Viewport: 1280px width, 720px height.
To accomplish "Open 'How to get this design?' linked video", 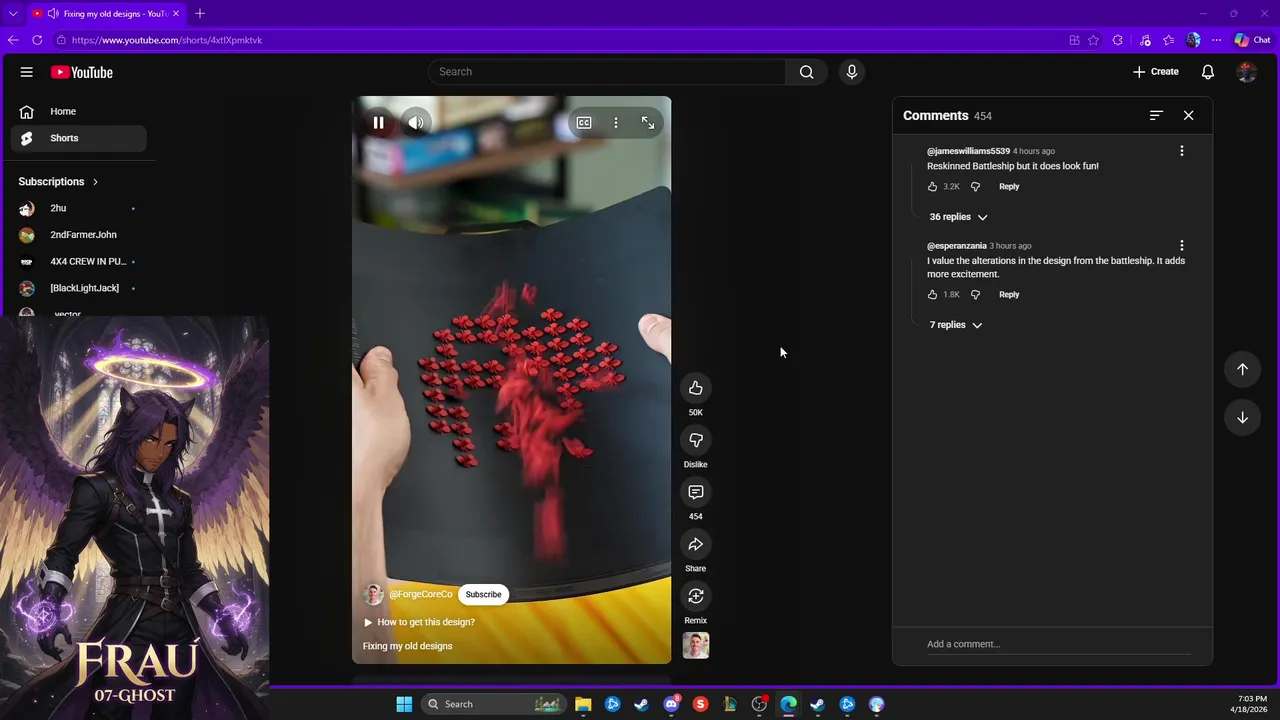I will coord(419,622).
